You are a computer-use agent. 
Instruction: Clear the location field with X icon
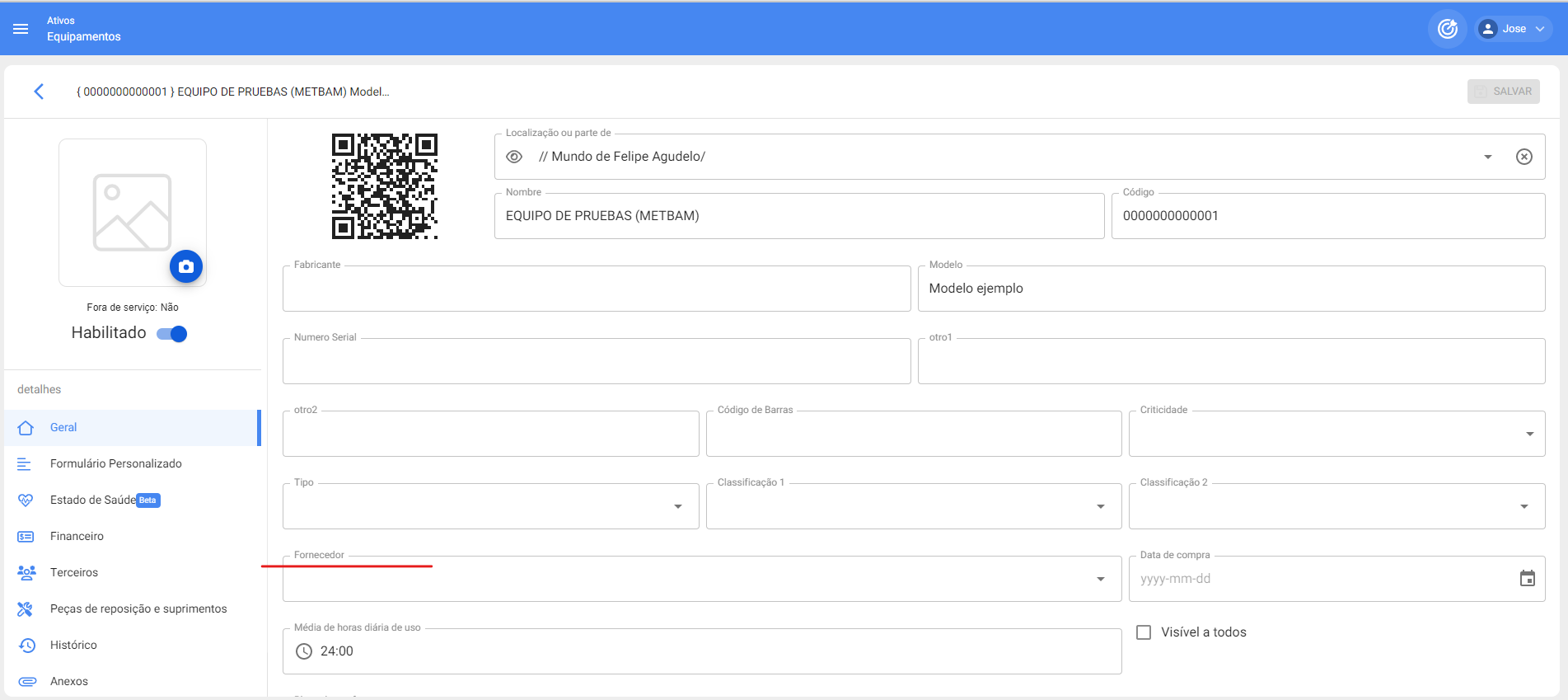click(1524, 157)
